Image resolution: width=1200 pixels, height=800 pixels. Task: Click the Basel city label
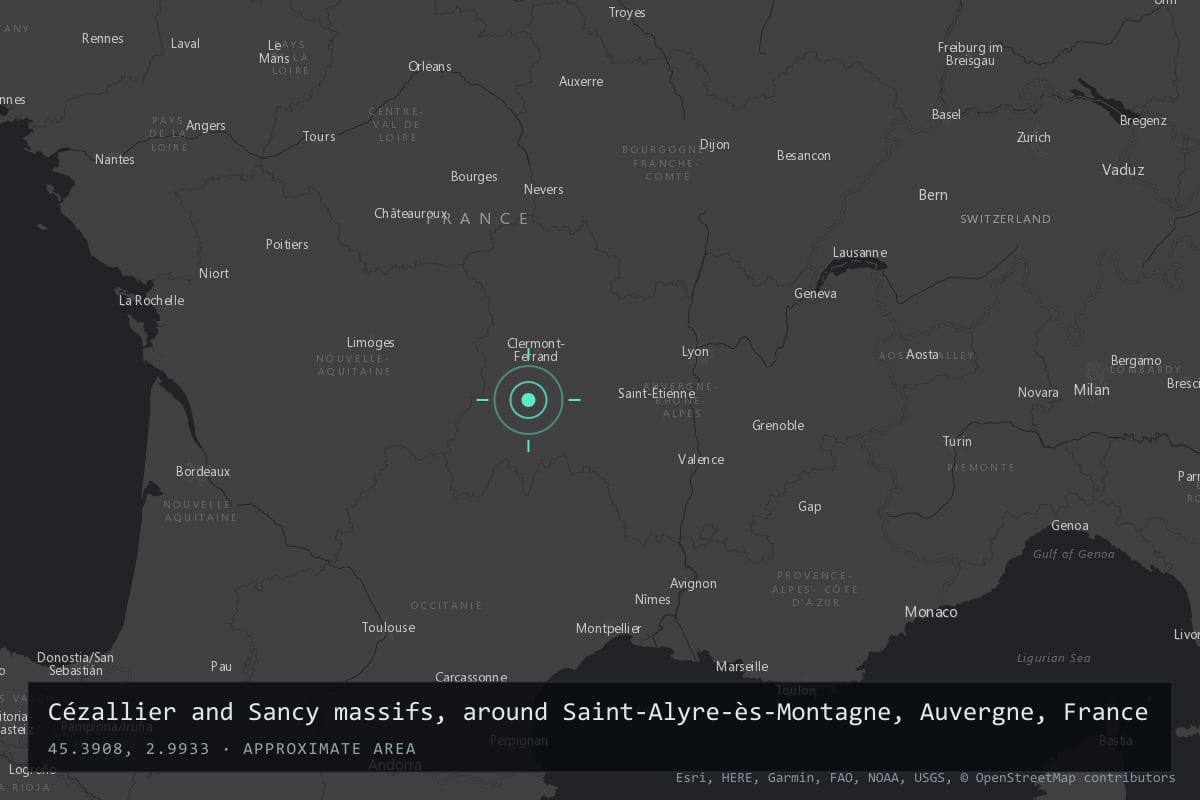coord(946,114)
